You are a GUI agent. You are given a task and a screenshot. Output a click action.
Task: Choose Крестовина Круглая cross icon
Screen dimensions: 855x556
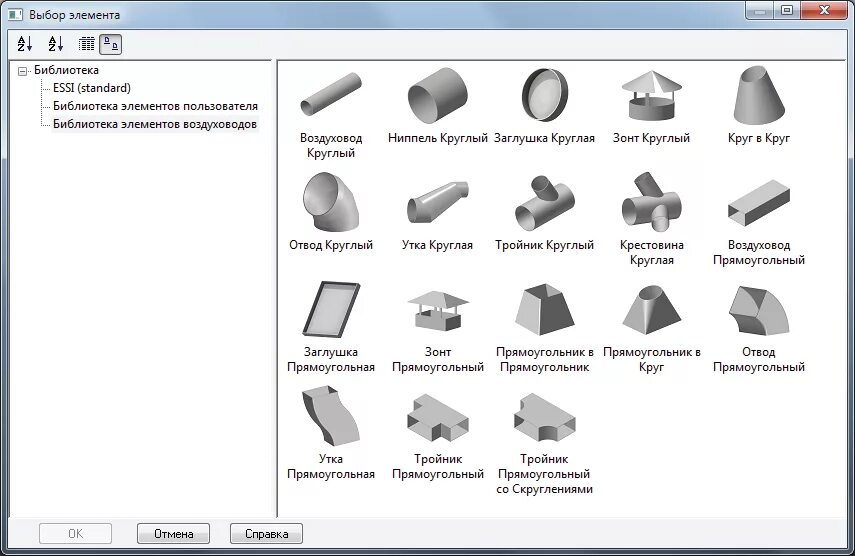[x=651, y=202]
